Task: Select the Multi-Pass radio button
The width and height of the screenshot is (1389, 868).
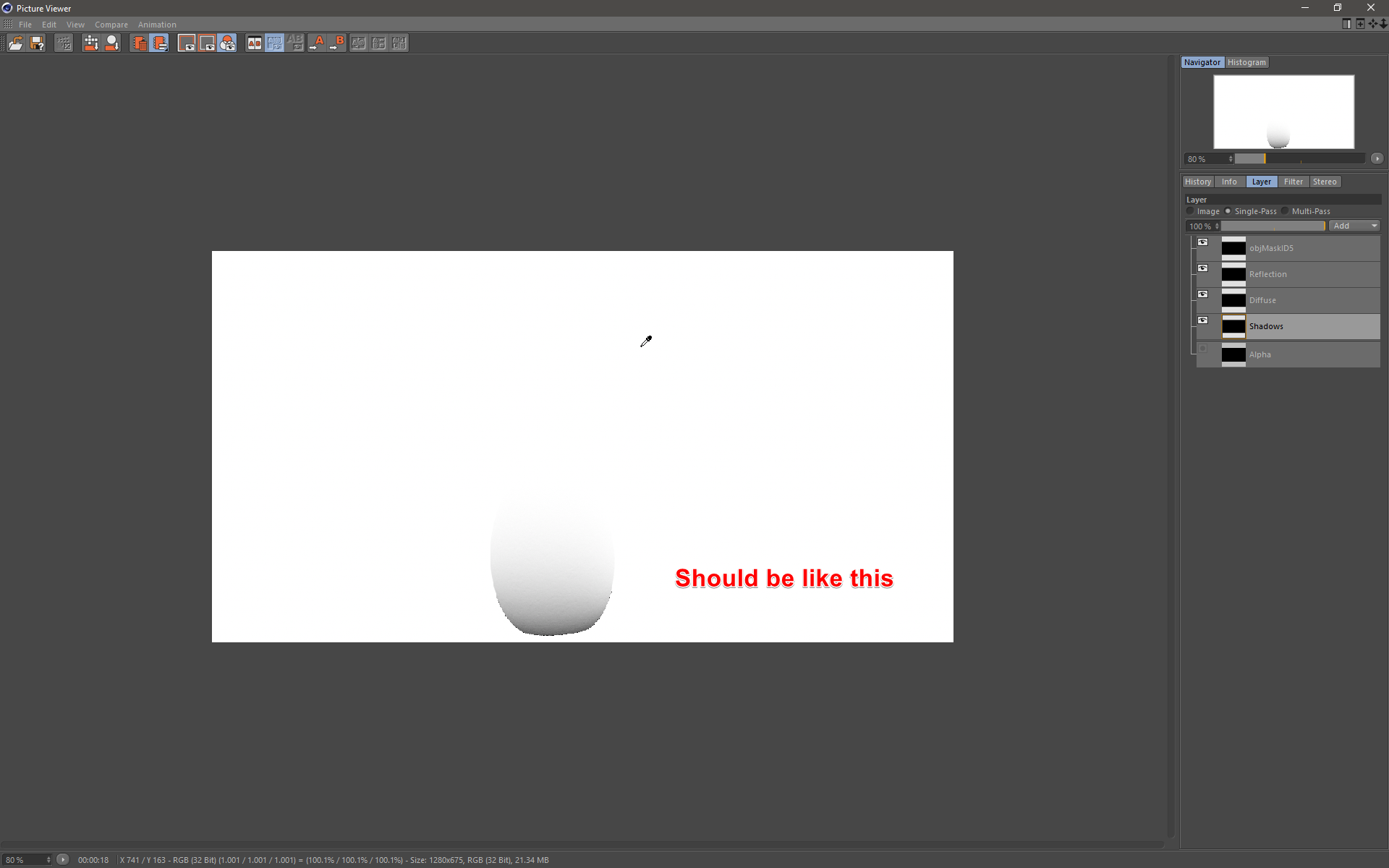Action: [x=1285, y=211]
